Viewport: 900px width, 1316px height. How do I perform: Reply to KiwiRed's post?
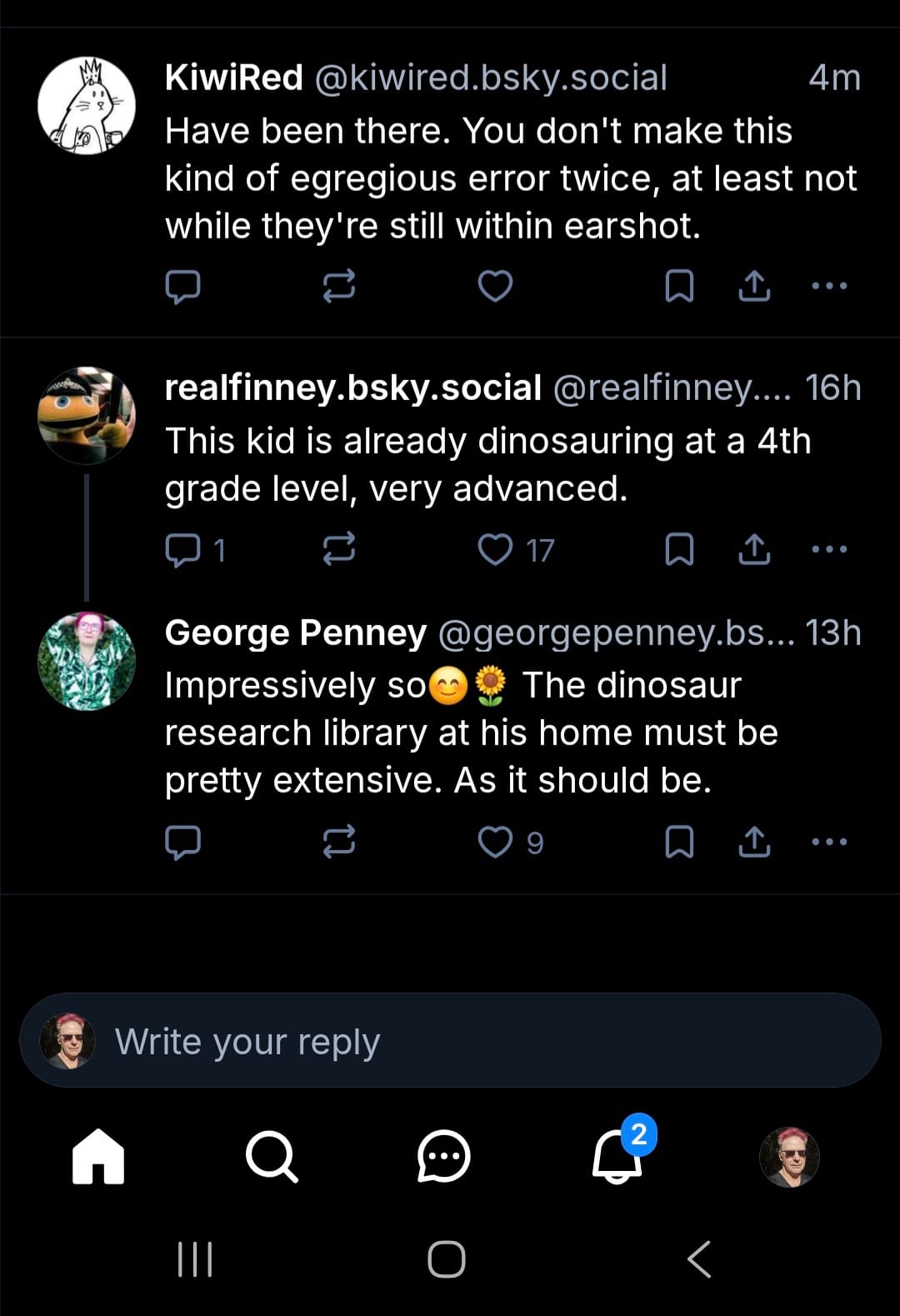[x=182, y=286]
